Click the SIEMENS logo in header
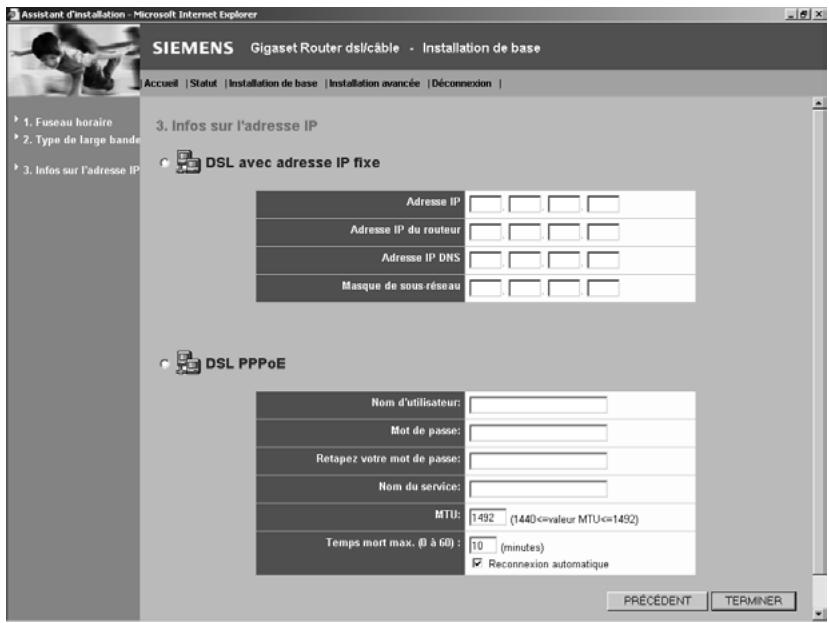The image size is (829, 623). 193,48
